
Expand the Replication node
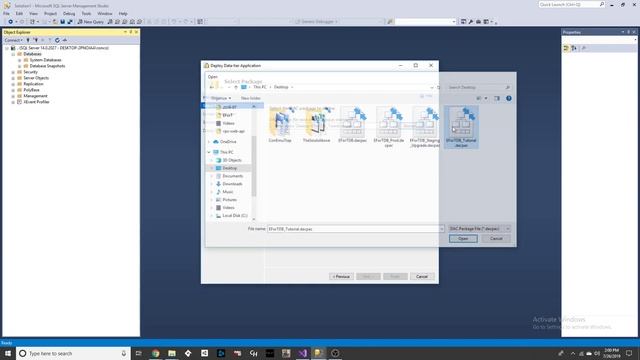point(13,84)
